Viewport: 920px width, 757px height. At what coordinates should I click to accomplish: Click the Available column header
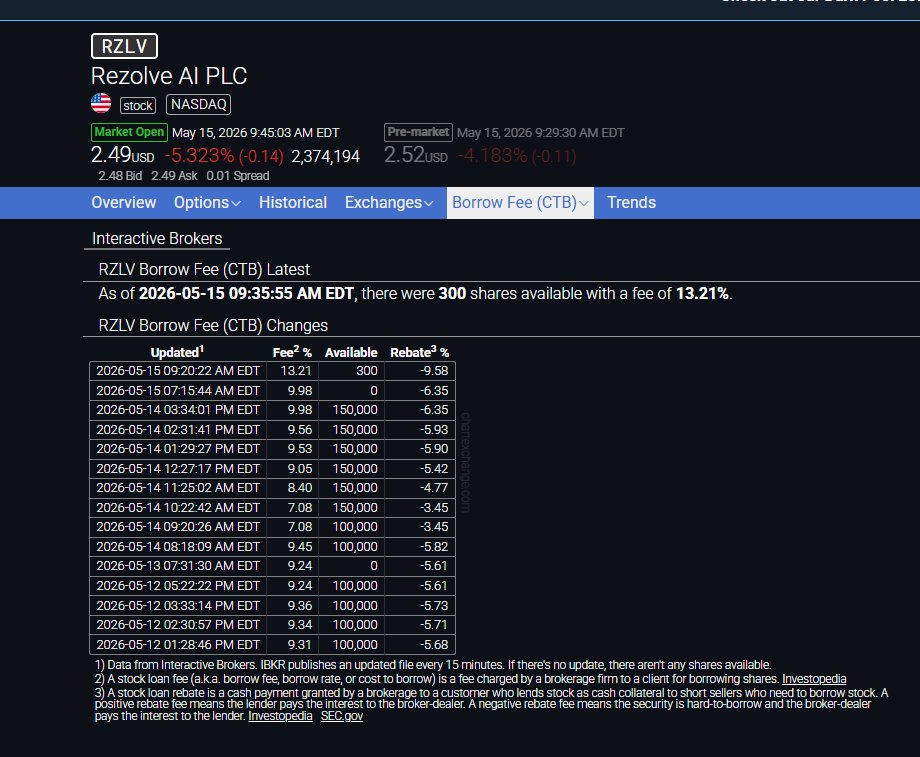351,353
